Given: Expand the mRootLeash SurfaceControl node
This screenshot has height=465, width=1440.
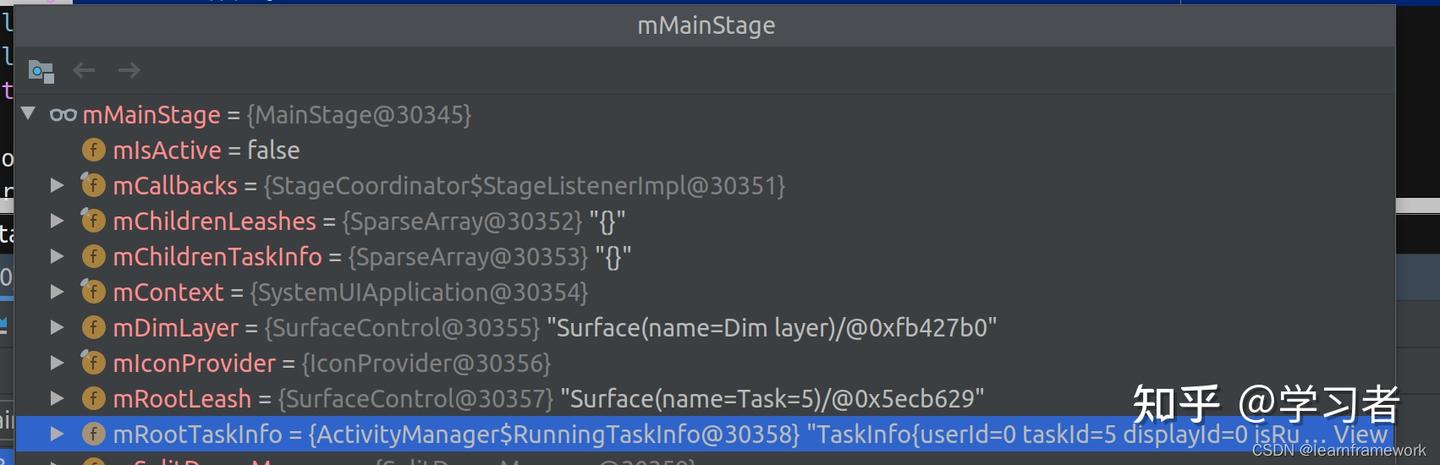Looking at the screenshot, I should pyautogui.click(x=58, y=398).
